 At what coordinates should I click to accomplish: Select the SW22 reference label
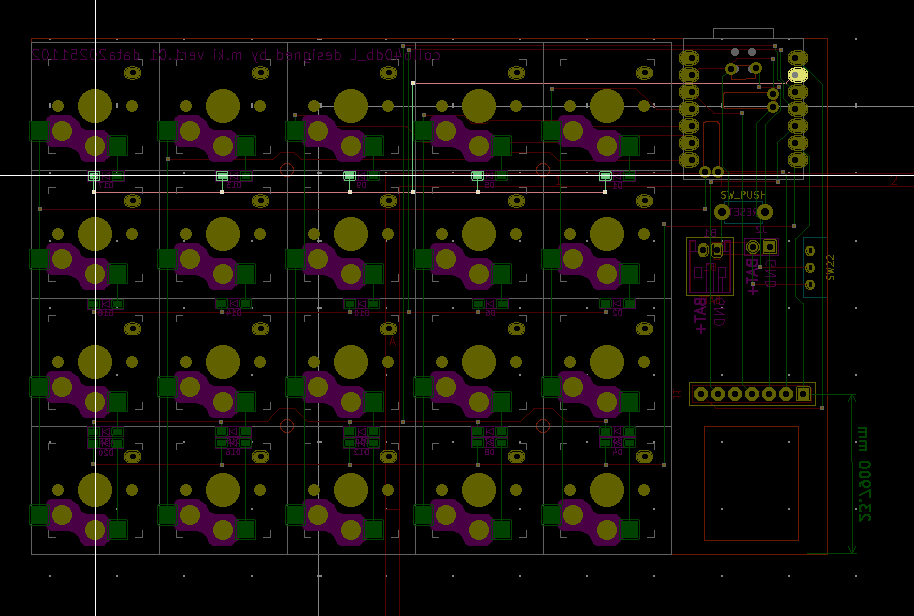pyautogui.click(x=830, y=268)
